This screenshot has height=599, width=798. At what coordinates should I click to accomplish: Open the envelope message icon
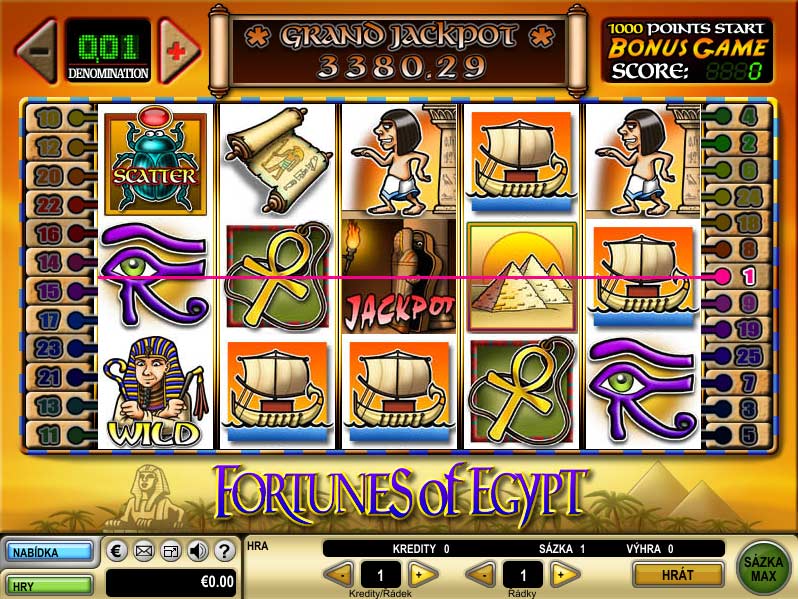(x=144, y=551)
